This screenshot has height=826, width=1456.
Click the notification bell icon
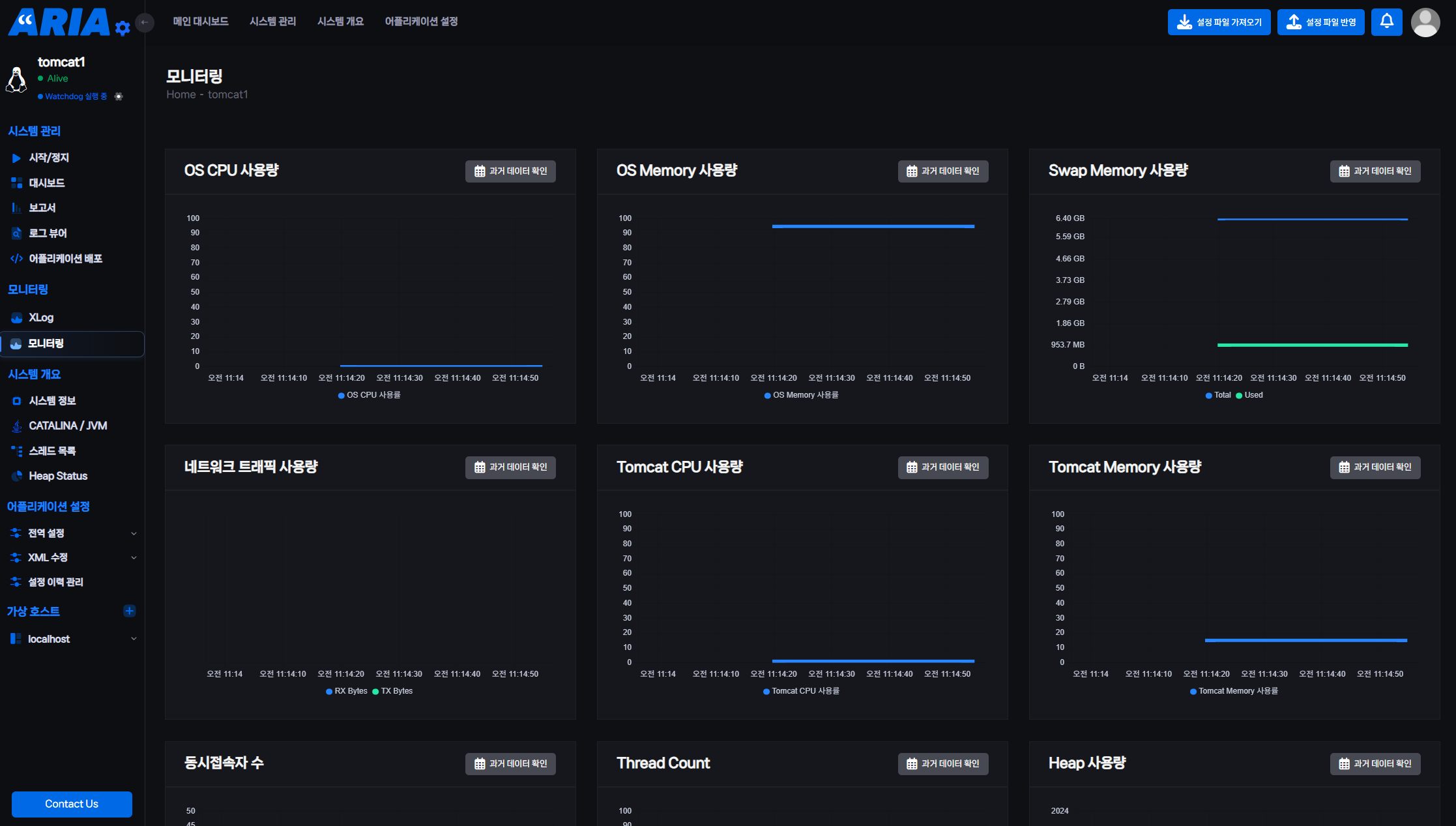(x=1386, y=22)
